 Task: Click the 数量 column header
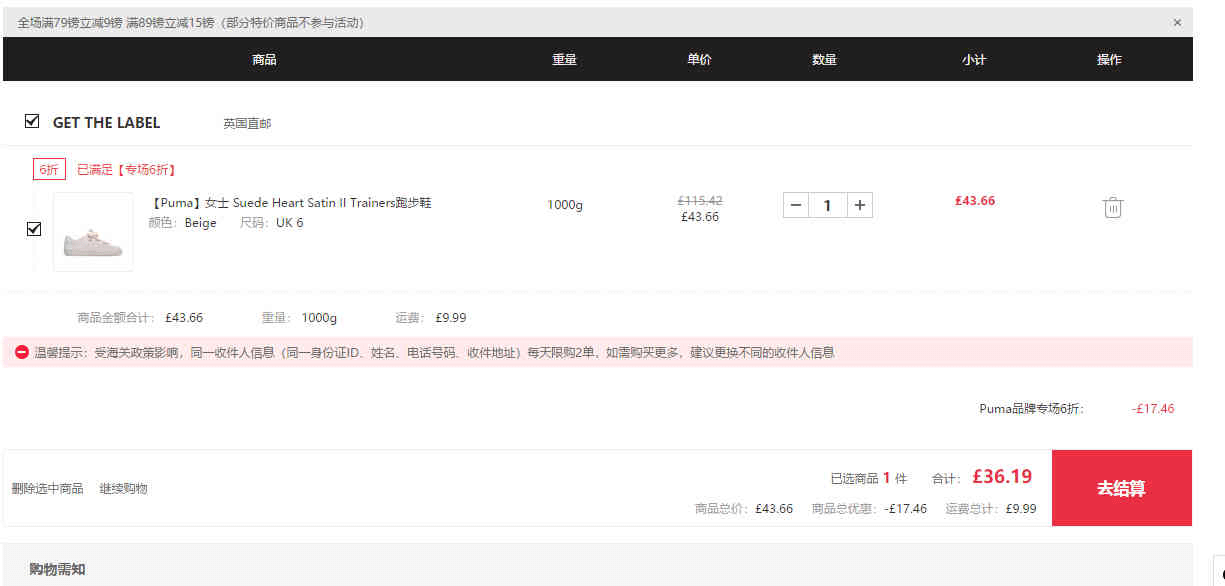[824, 60]
